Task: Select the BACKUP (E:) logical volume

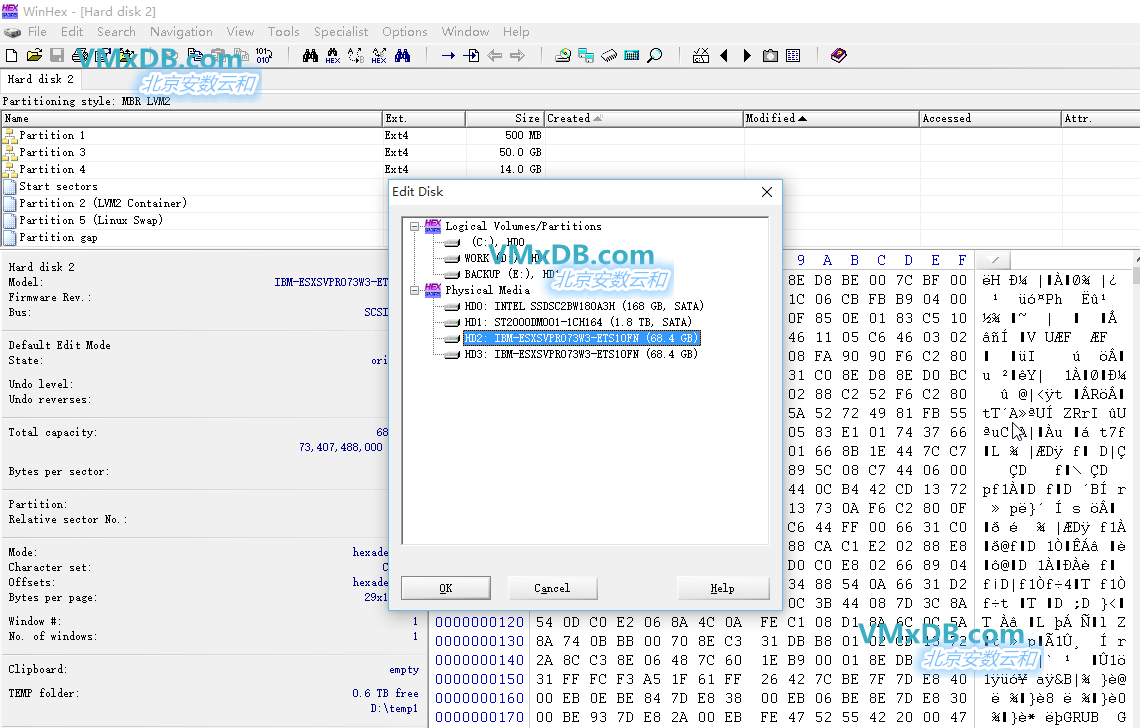Action: pyautogui.click(x=511, y=274)
